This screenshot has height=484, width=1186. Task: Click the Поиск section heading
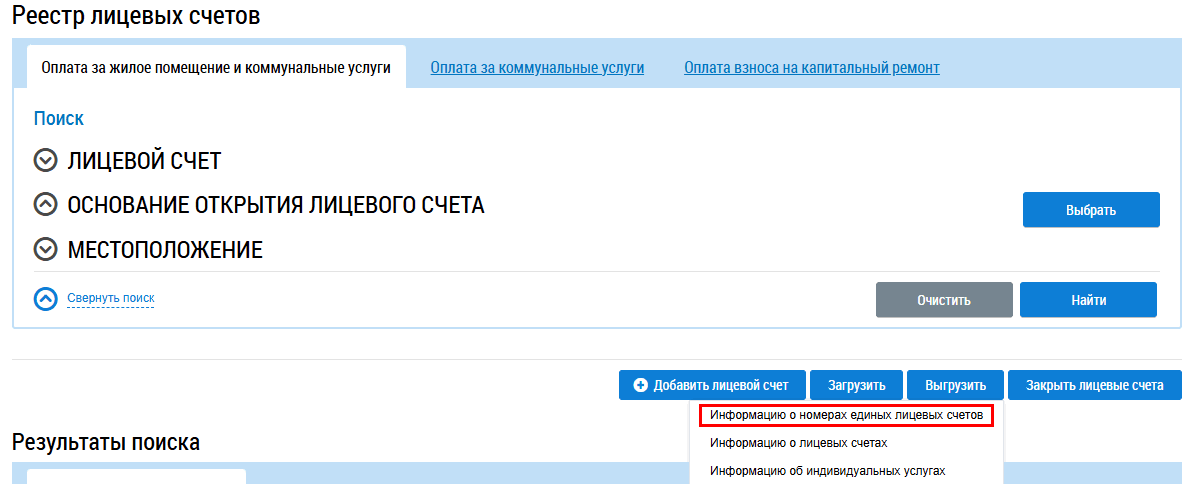coord(59,118)
